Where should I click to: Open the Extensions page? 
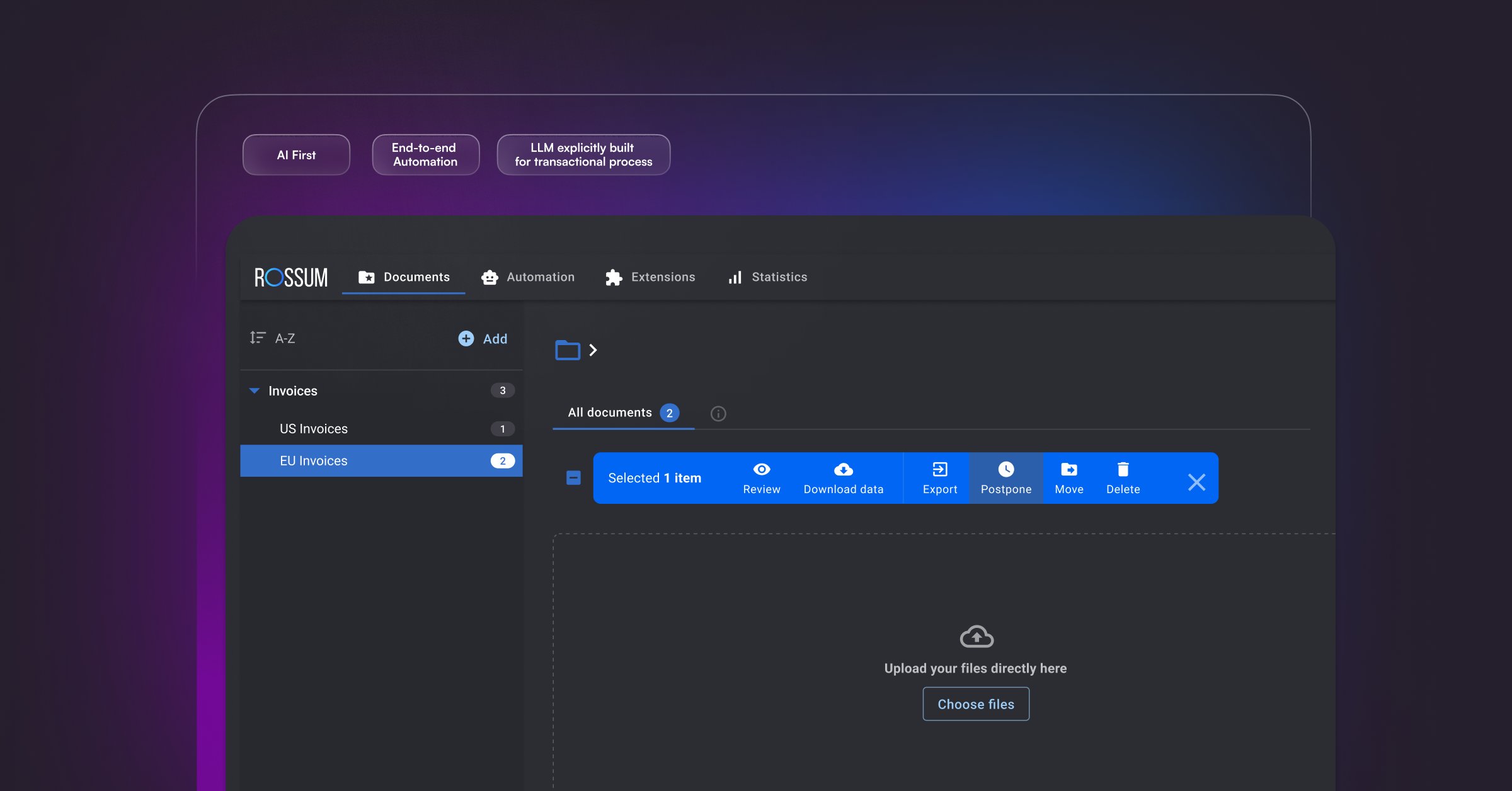(x=650, y=277)
